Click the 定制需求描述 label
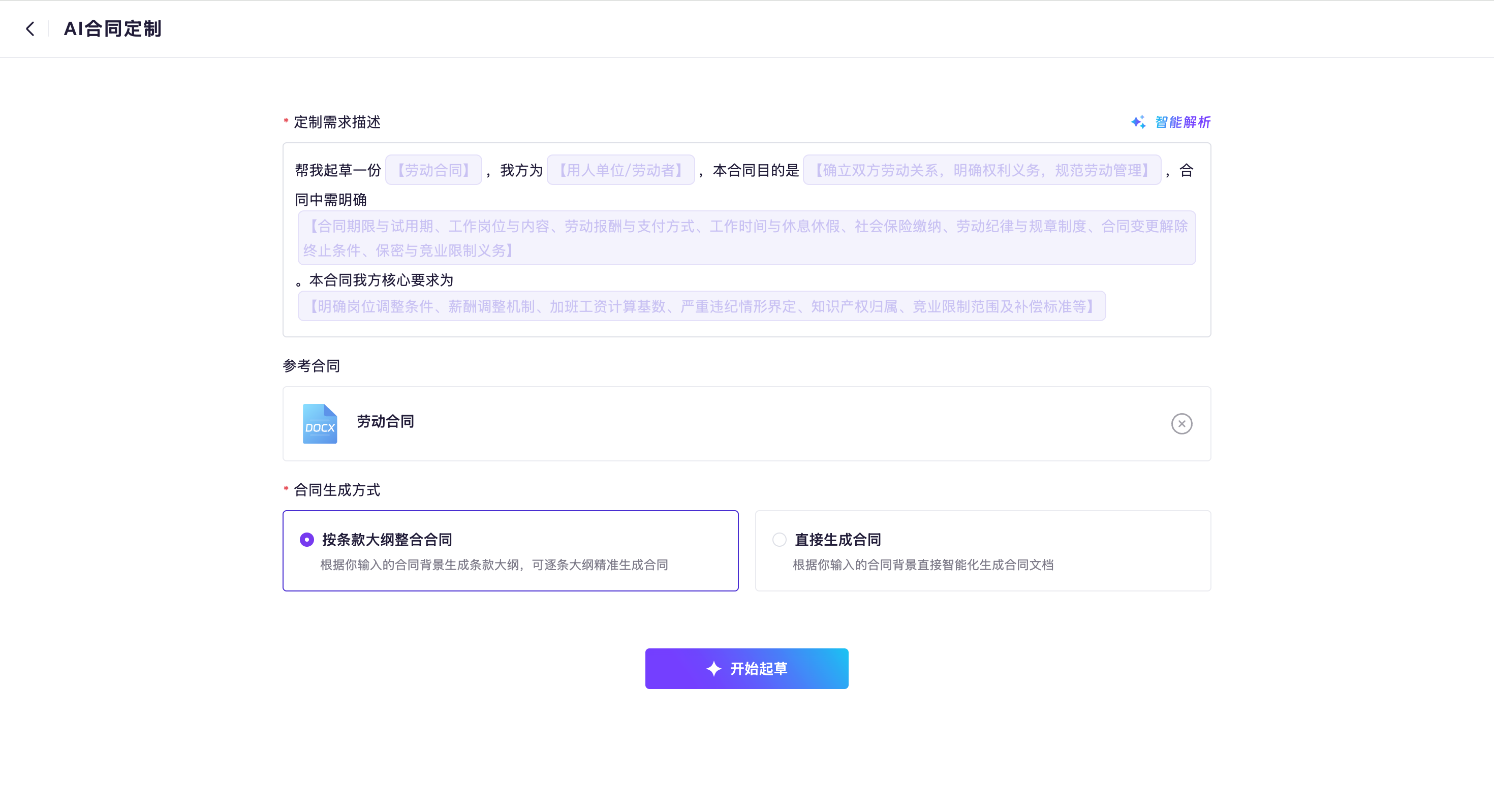 point(337,122)
